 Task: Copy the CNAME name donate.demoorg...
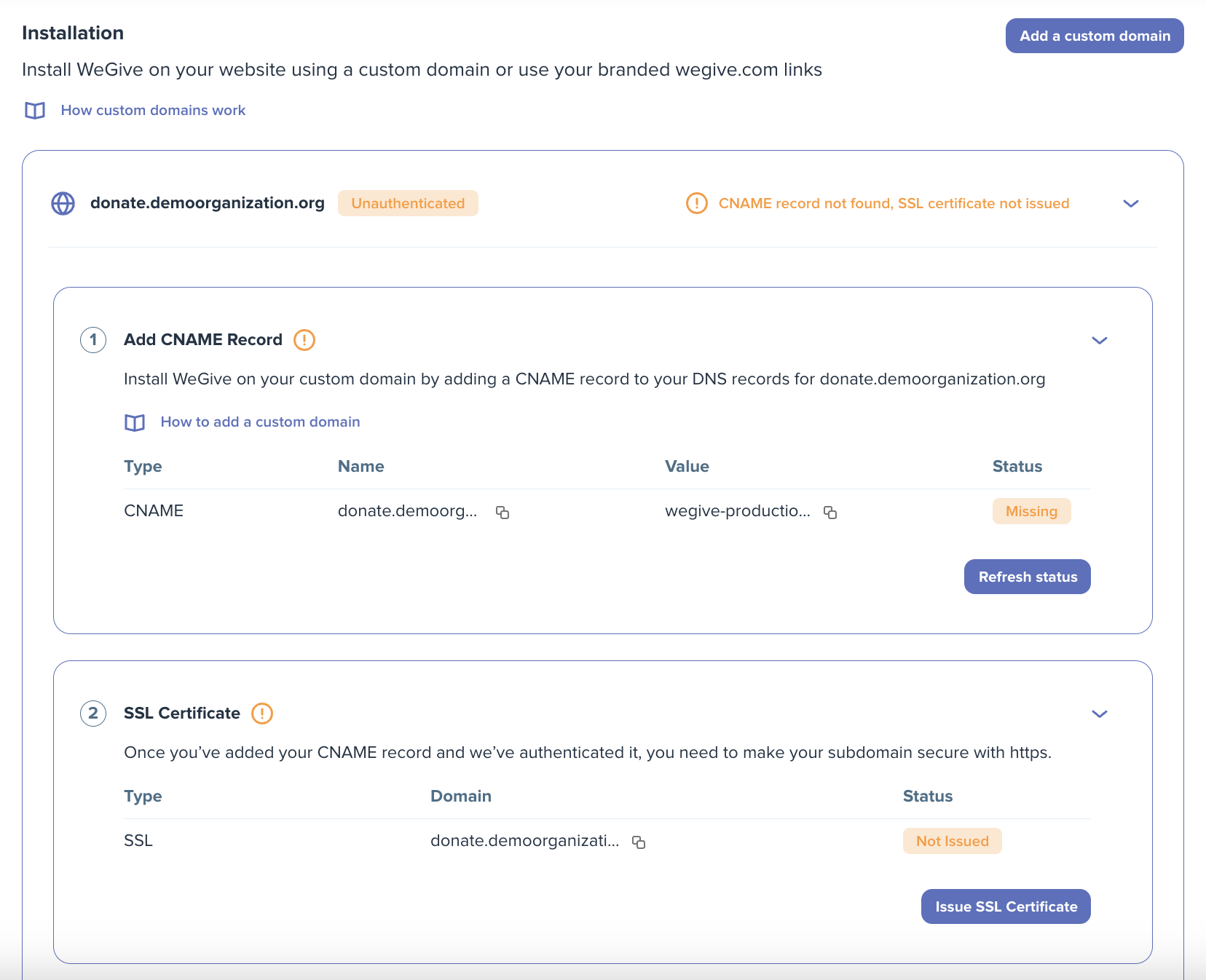[502, 513]
